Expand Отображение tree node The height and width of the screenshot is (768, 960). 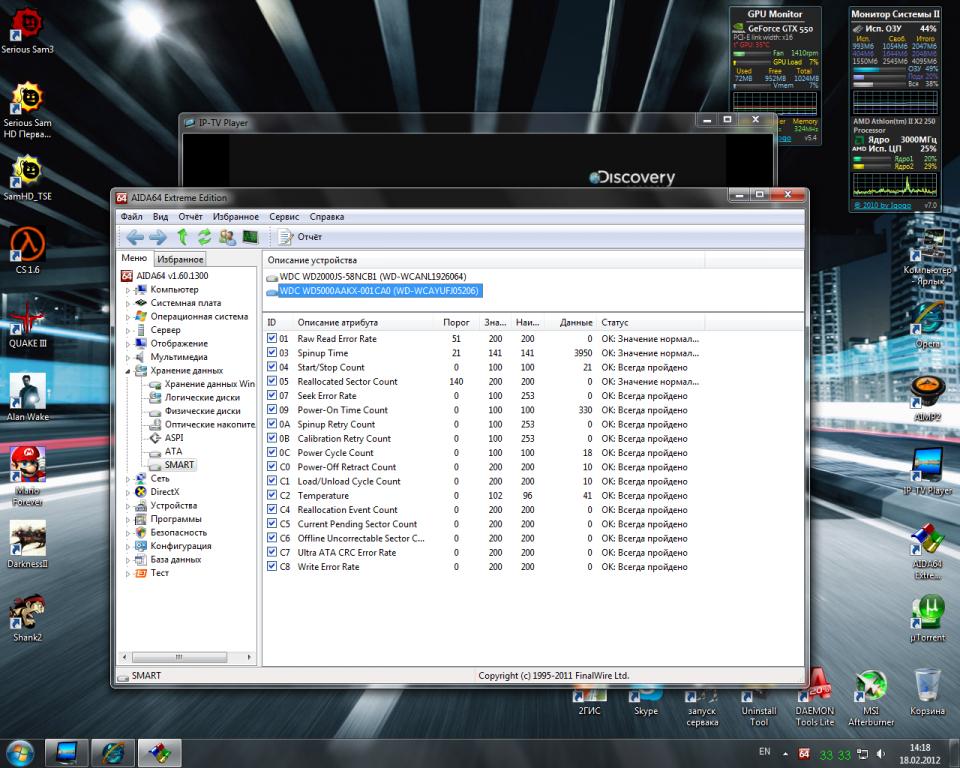click(x=128, y=344)
